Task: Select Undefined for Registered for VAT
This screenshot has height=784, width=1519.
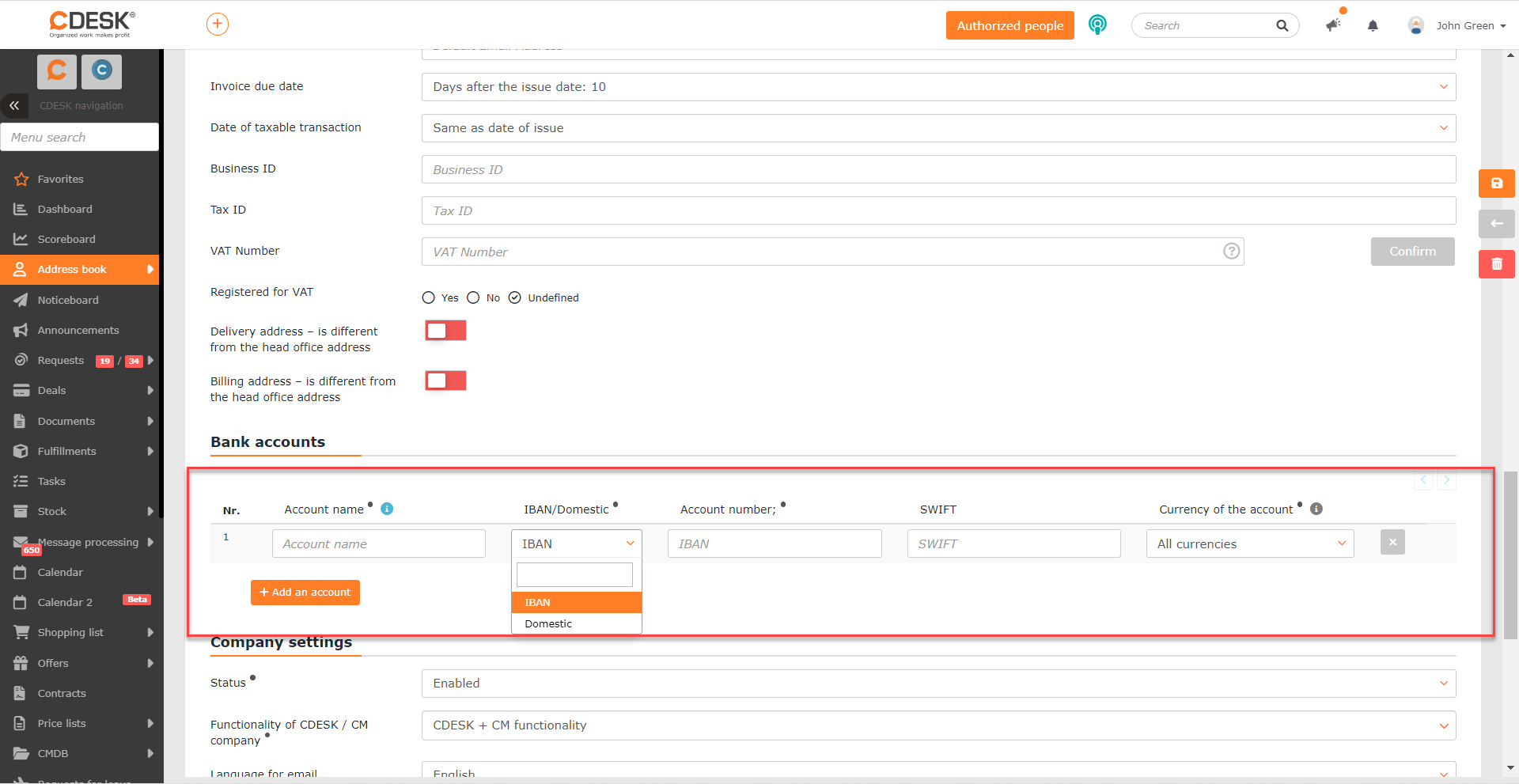Action: point(515,297)
